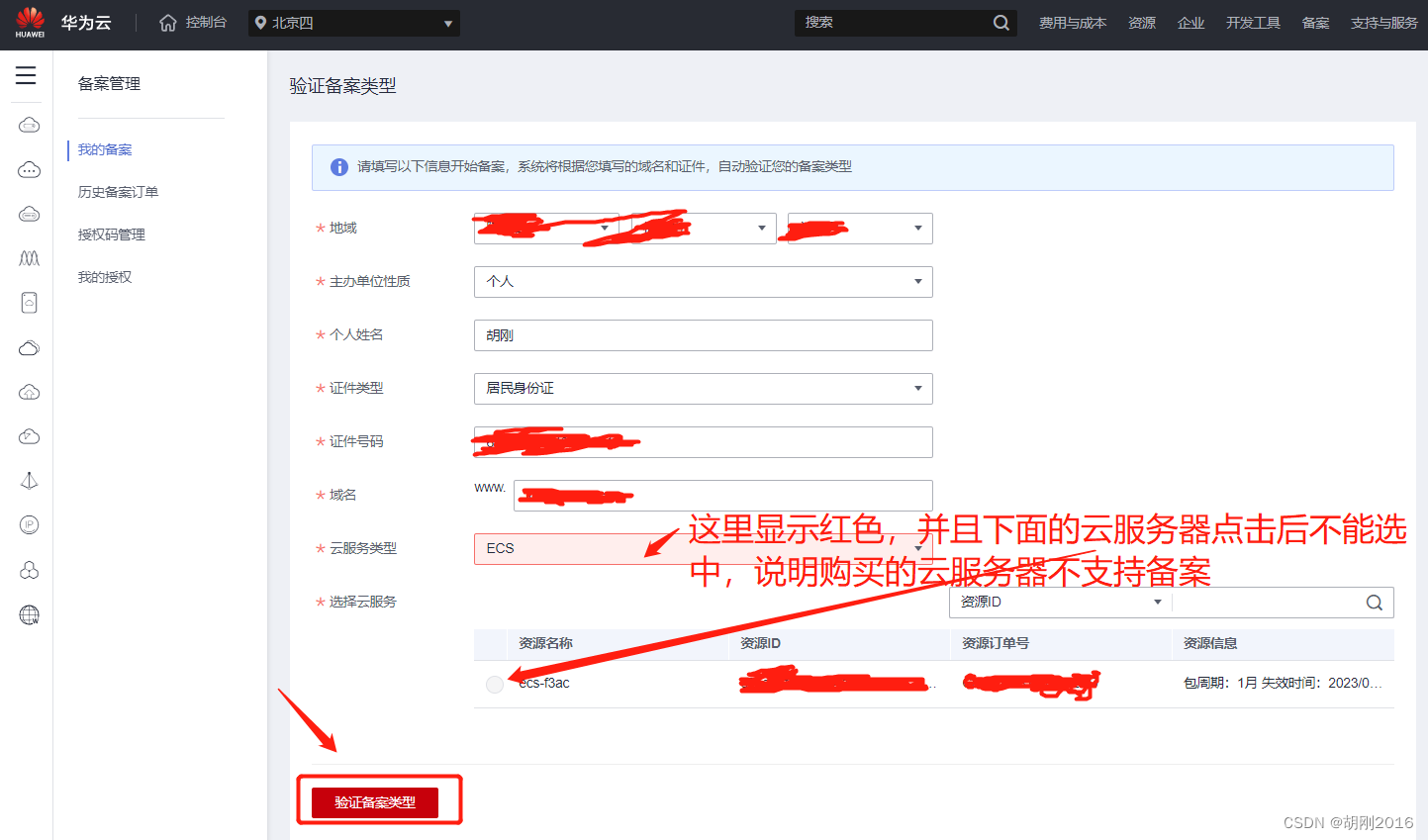The image size is (1428, 840).
Task: Click the 验证备案类型 page title
Action: (x=342, y=86)
